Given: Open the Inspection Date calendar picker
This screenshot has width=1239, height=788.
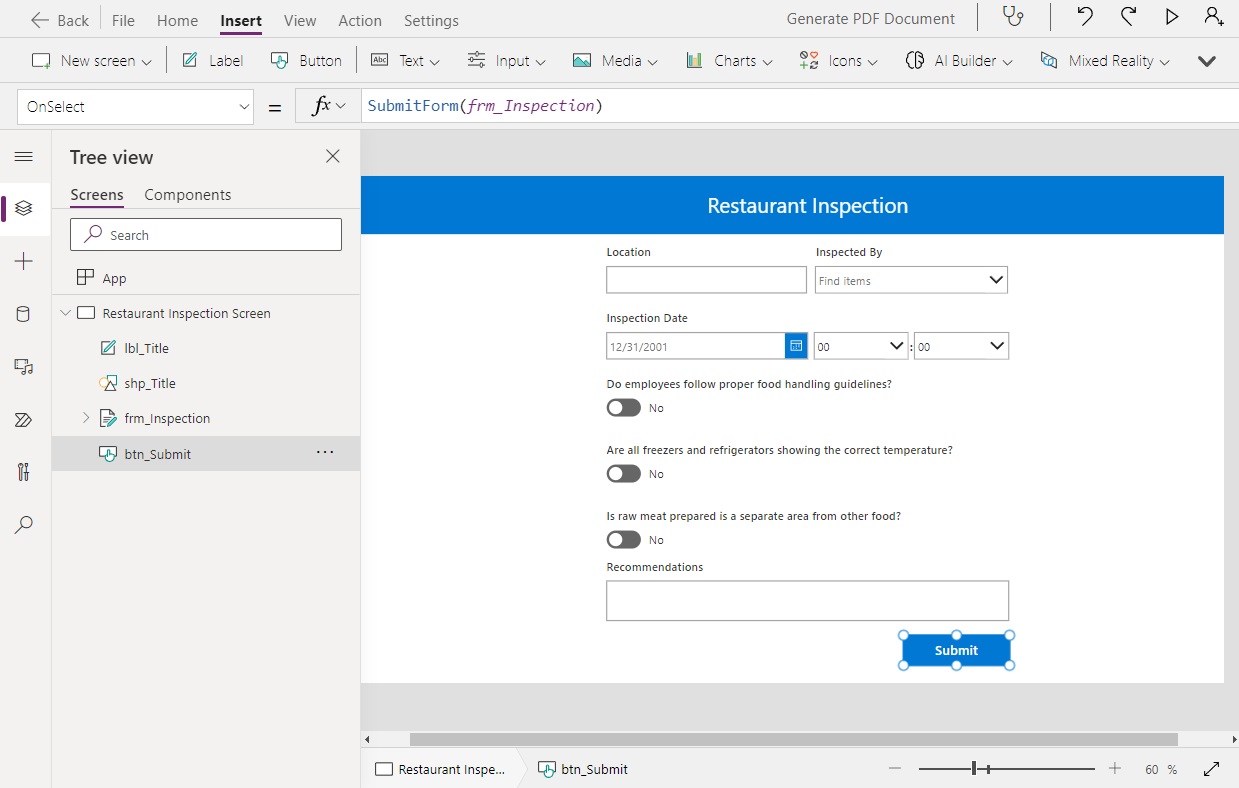Looking at the screenshot, I should coord(796,345).
